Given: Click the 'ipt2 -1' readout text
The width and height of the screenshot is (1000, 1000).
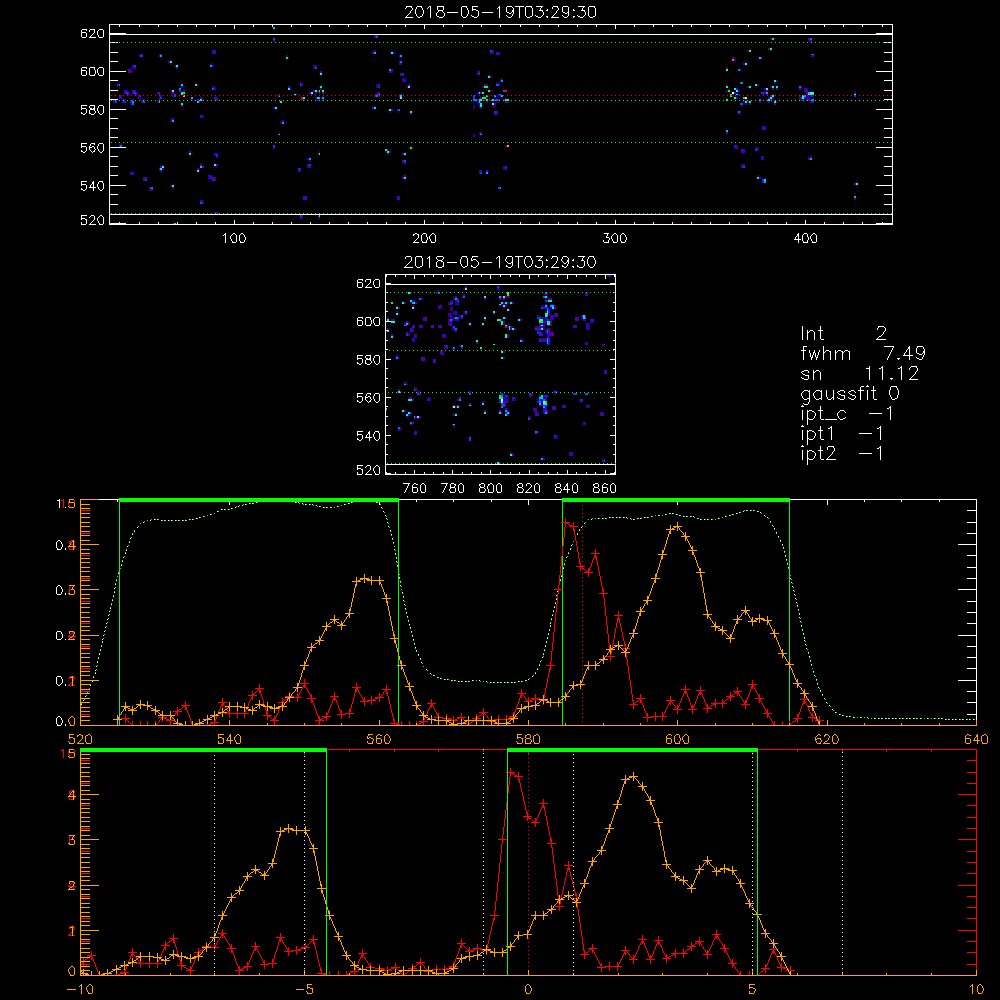Looking at the screenshot, I should tap(842, 453).
